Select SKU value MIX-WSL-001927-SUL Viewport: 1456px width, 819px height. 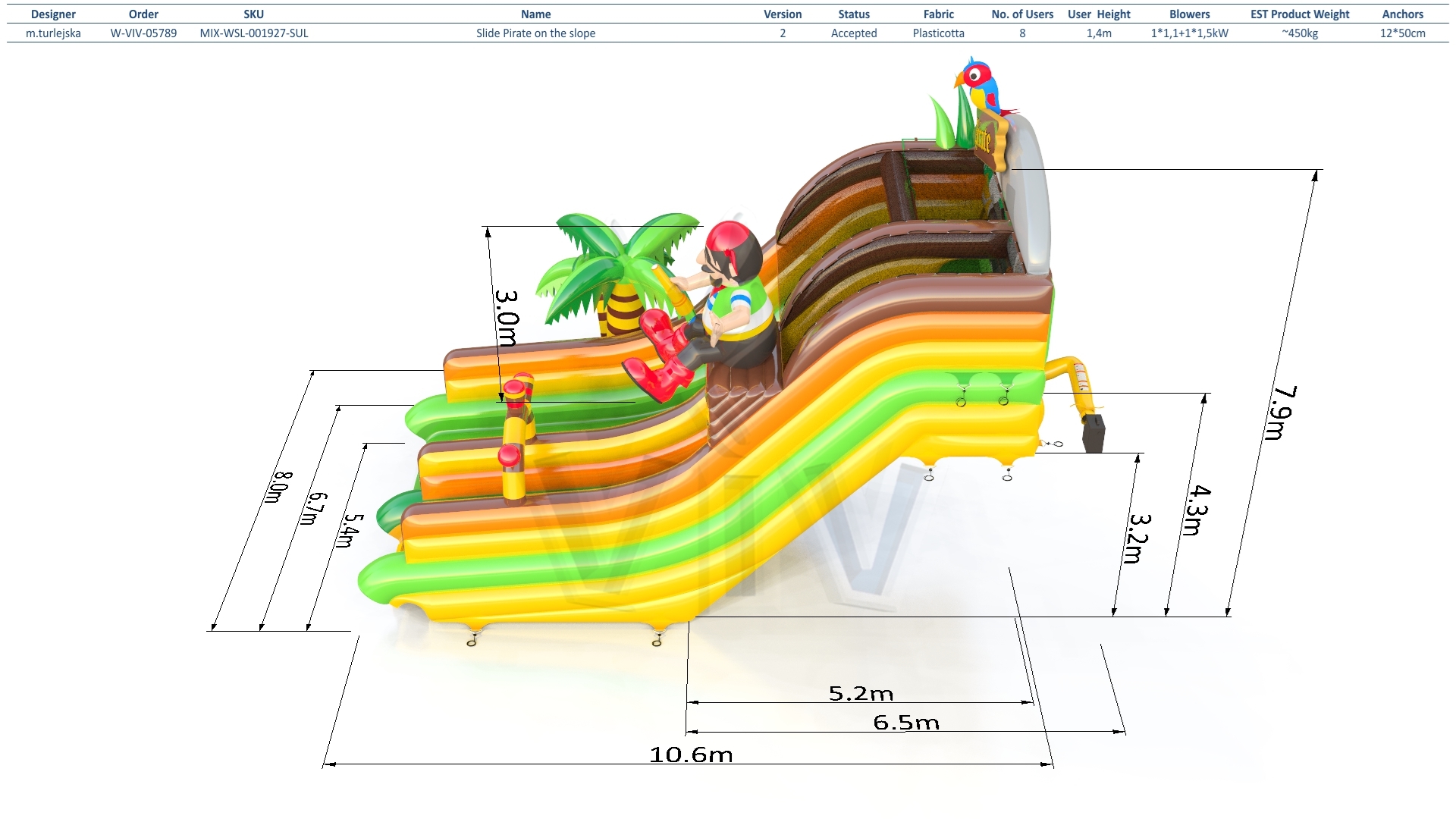click(254, 33)
